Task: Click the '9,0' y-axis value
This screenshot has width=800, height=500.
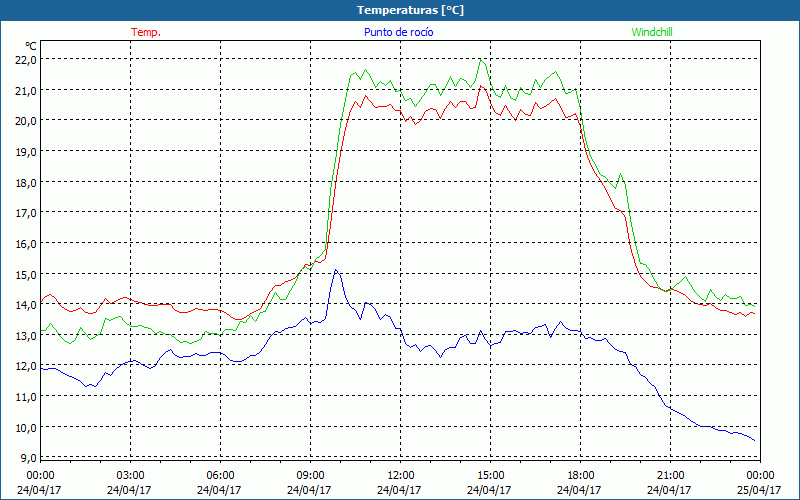Action: (29, 457)
